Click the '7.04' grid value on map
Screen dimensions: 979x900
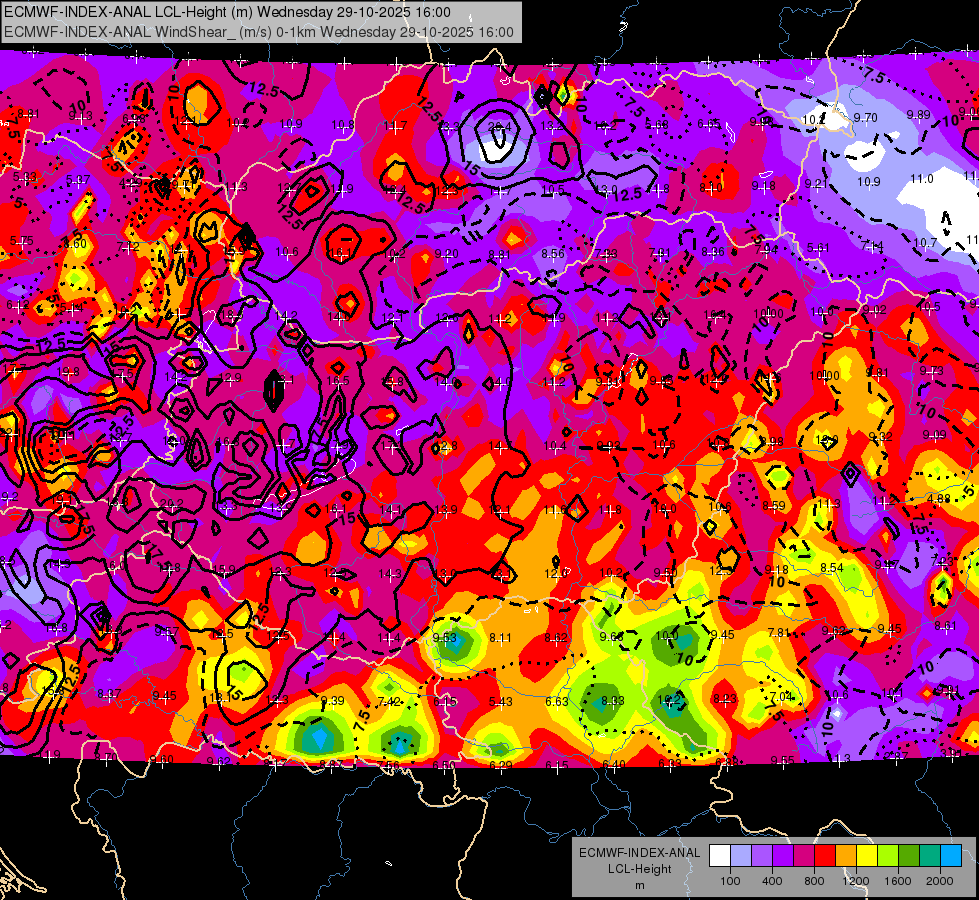pos(781,696)
